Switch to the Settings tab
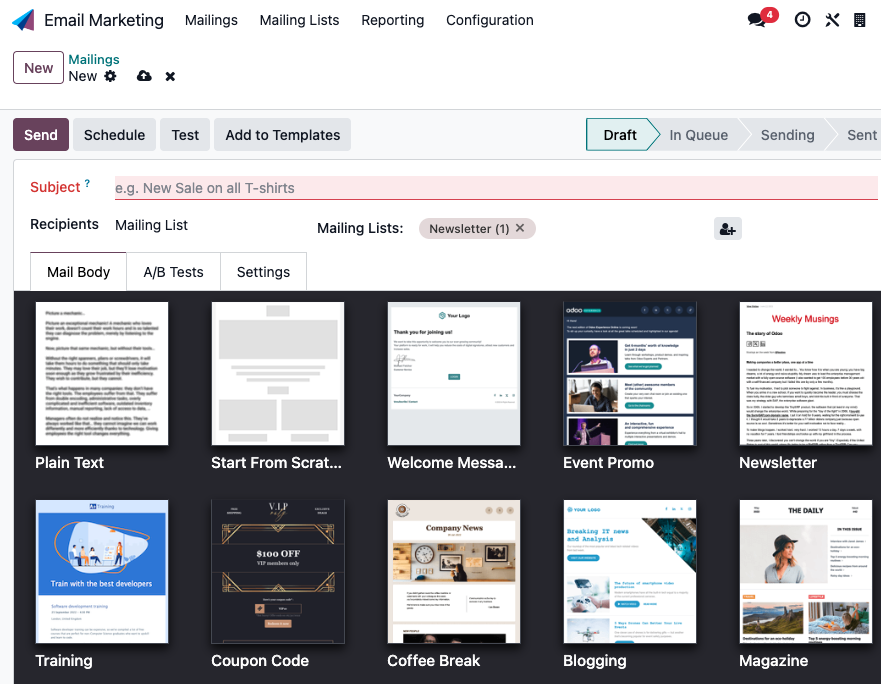Image resolution: width=881 pixels, height=684 pixels. [263, 272]
